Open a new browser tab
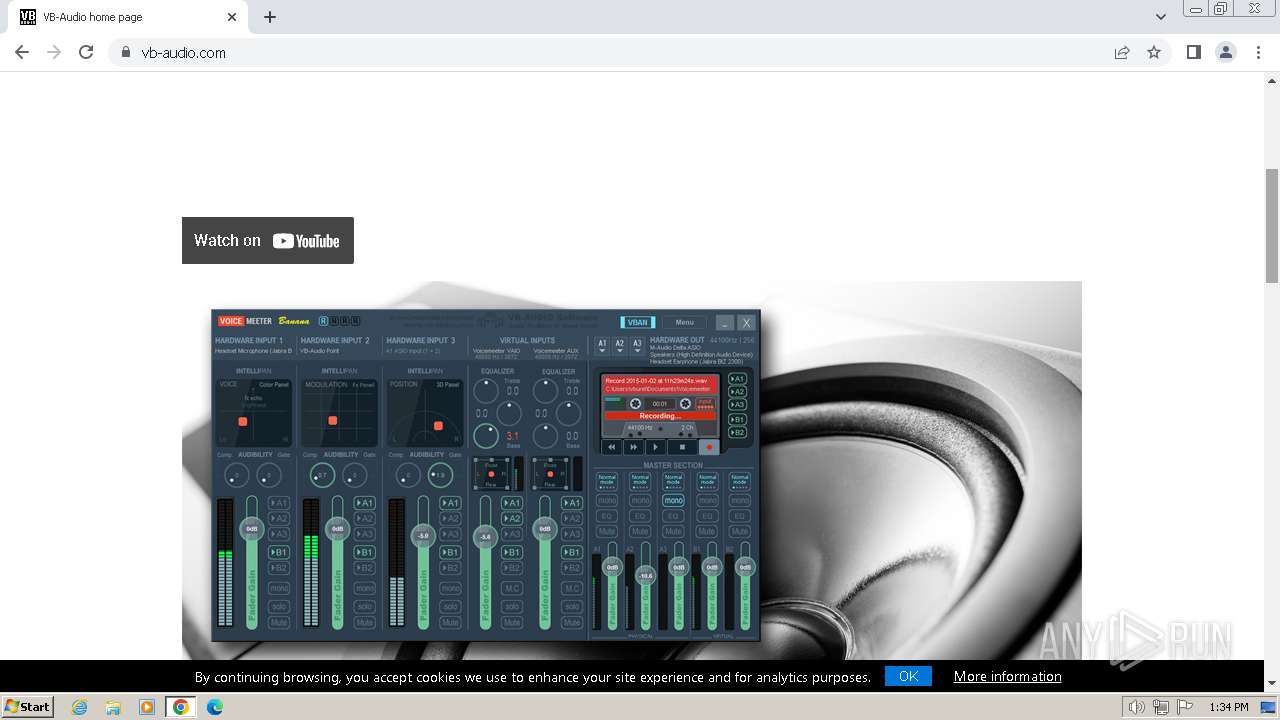Image resolution: width=1280 pixels, height=720 pixels. tap(270, 17)
